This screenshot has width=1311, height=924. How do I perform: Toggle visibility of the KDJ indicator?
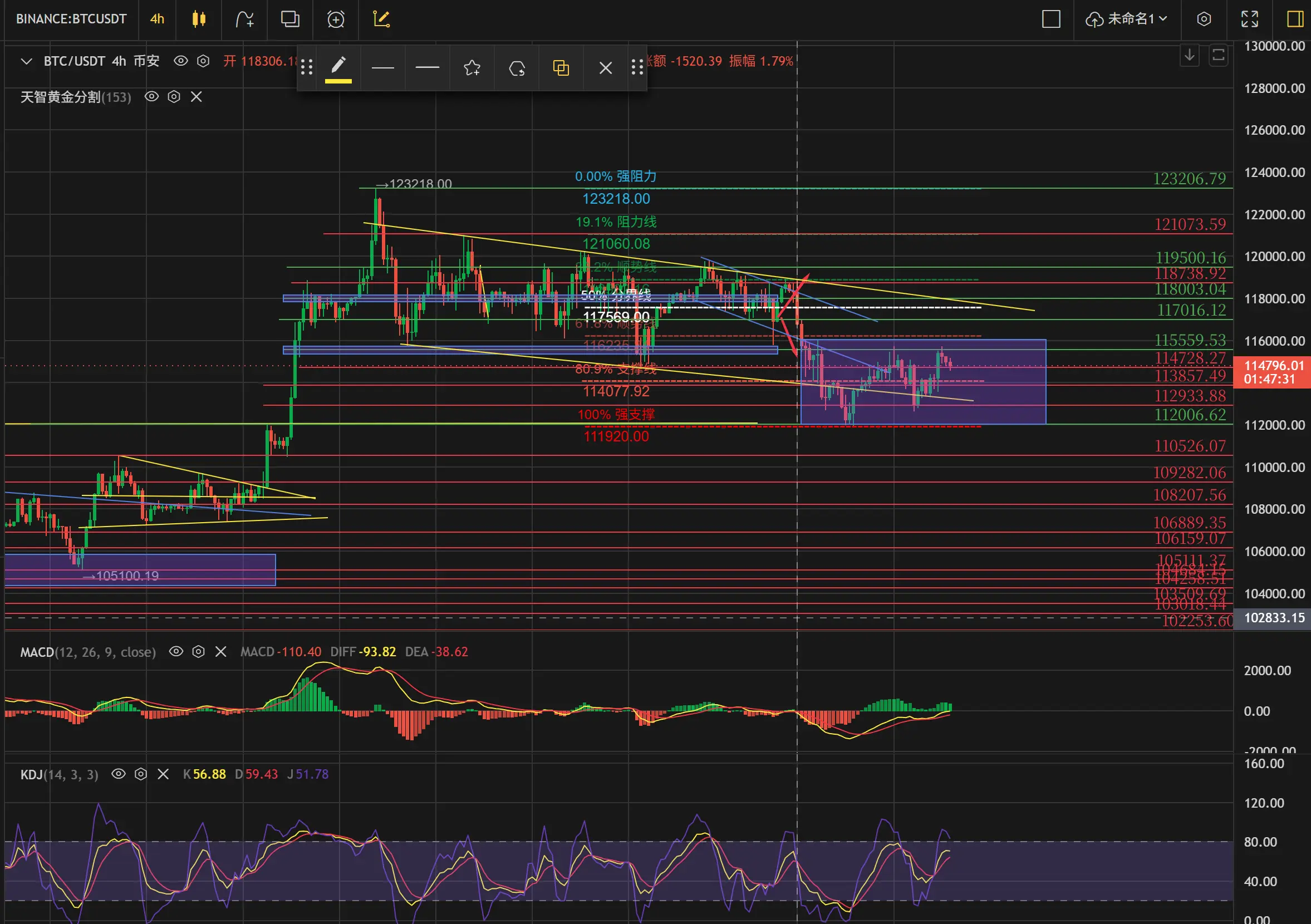pos(118,774)
